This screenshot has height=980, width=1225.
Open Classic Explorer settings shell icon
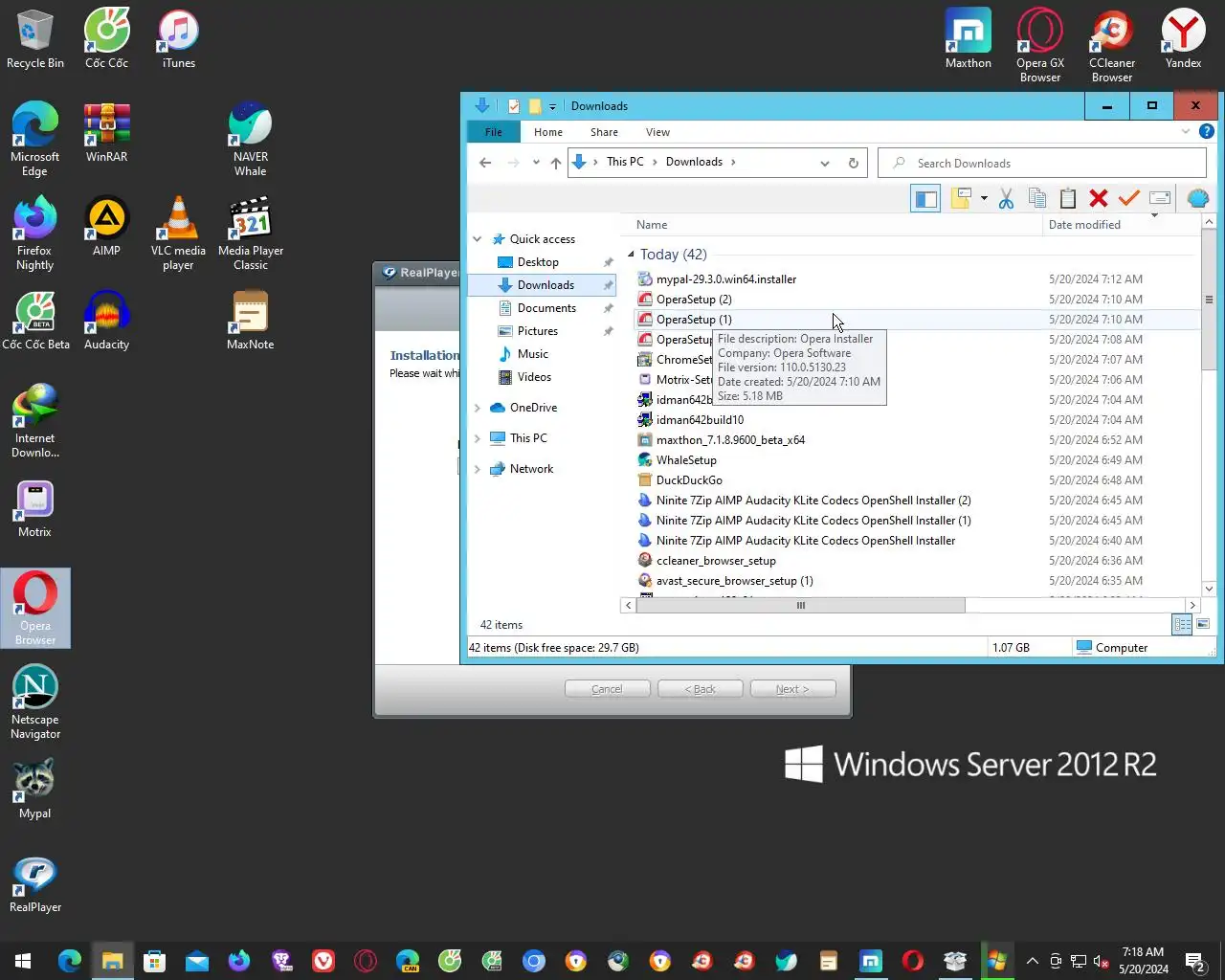[1197, 198]
